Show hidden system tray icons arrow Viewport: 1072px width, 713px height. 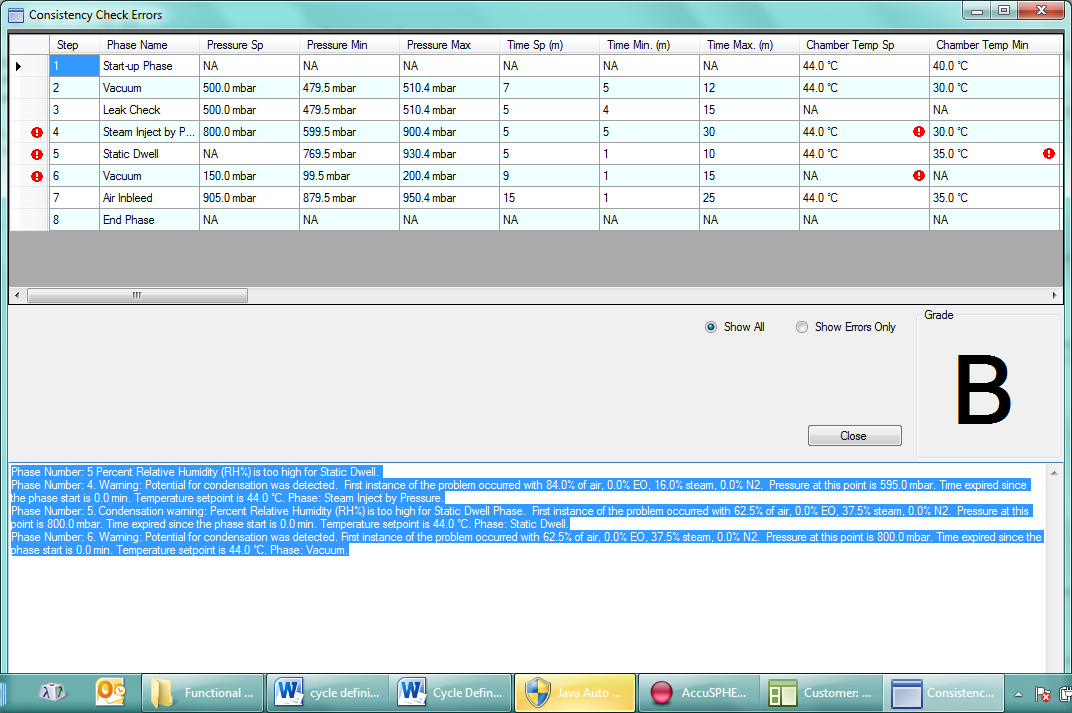click(1018, 693)
